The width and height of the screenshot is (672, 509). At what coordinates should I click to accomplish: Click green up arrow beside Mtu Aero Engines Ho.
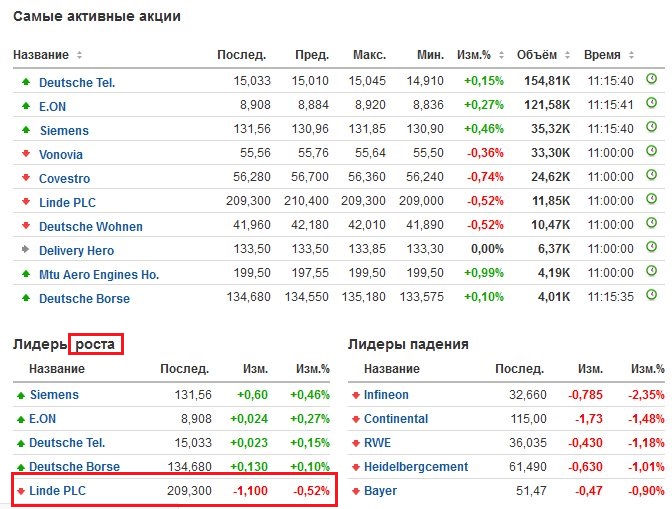26,273
